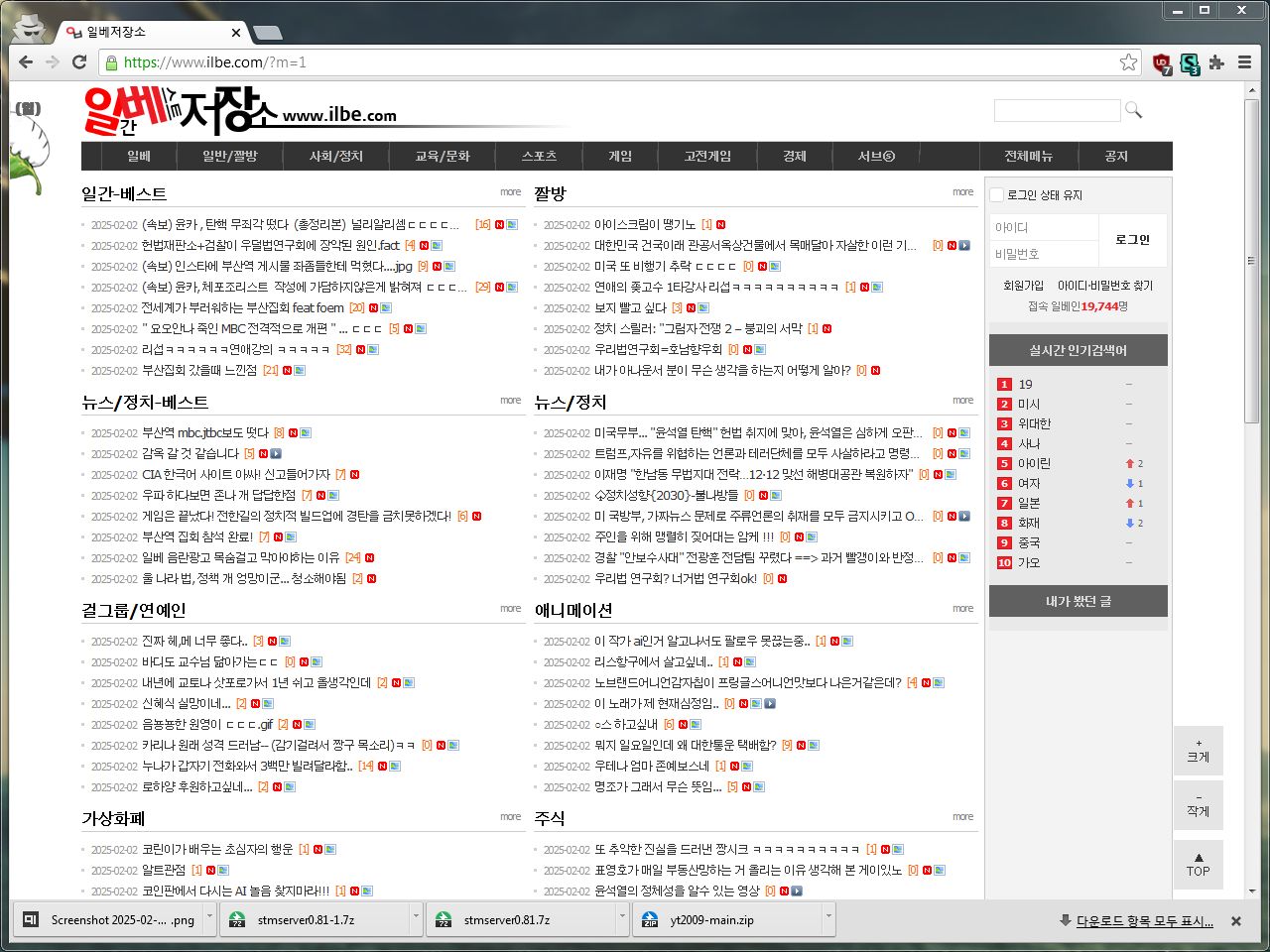Open the 회원가입 link

1023,286
